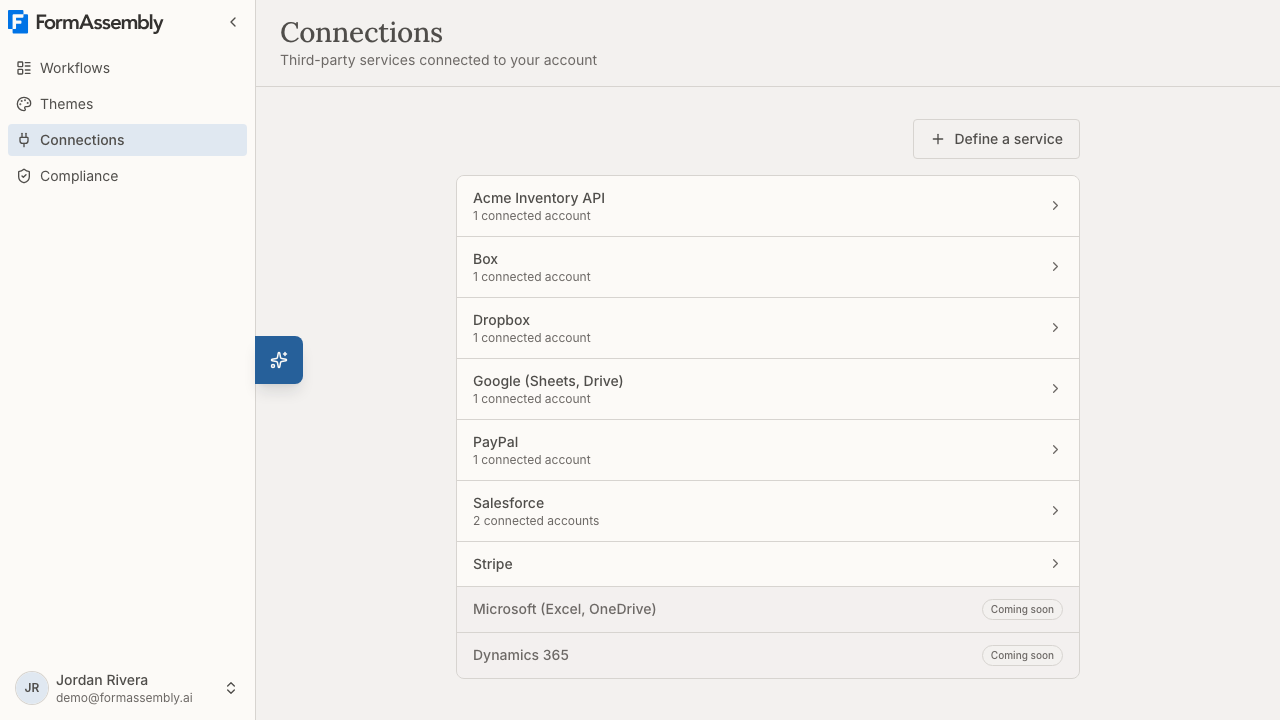Click the Dynamics 365 label
The height and width of the screenshot is (720, 1280).
(x=521, y=655)
